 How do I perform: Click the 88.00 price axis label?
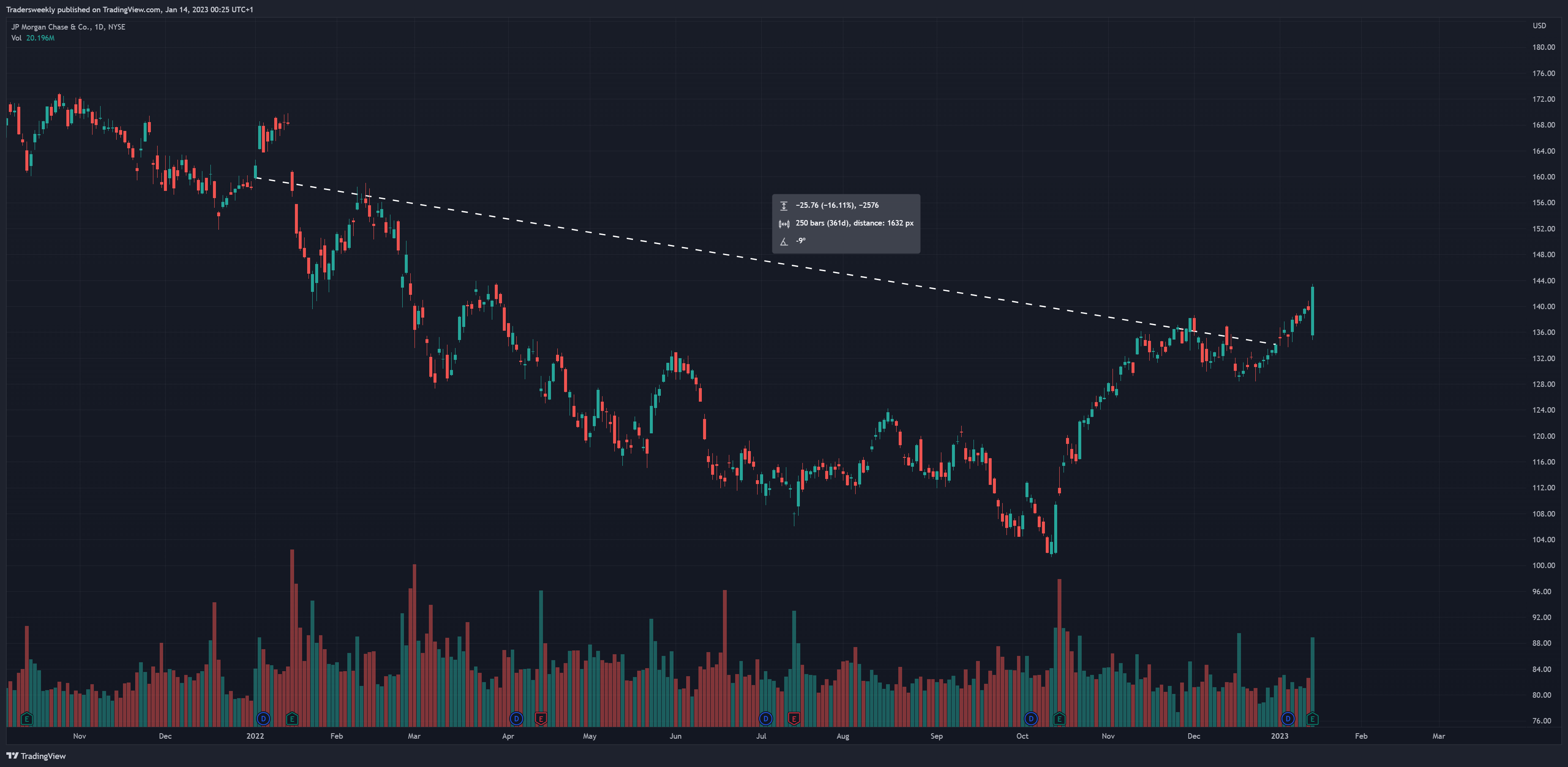coord(1541,643)
